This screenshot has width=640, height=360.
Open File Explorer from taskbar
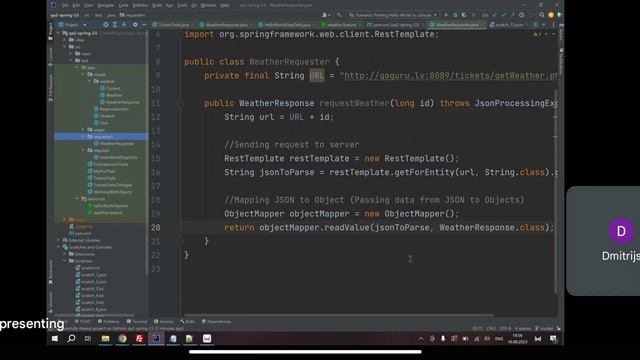coord(105,338)
